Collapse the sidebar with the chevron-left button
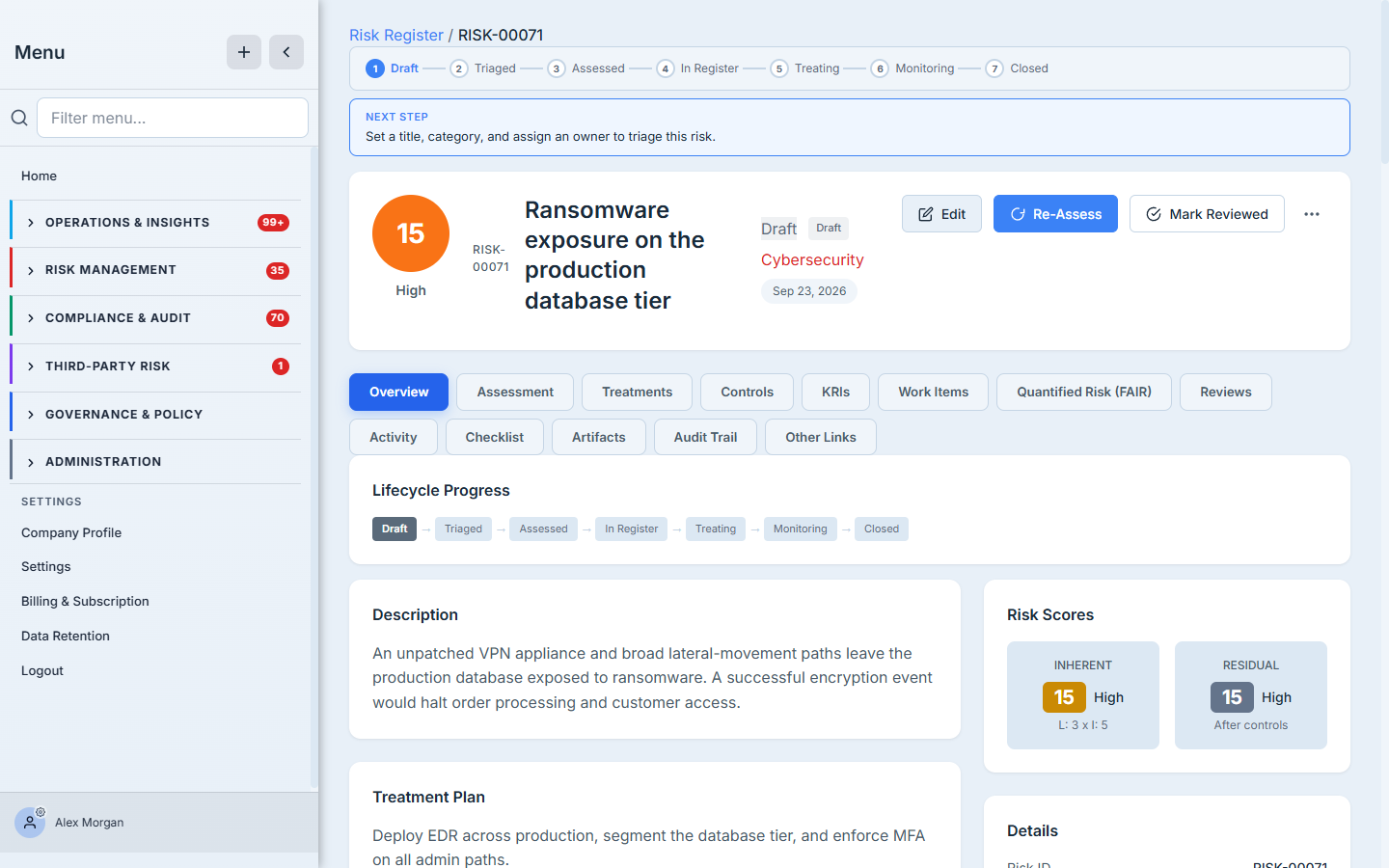1389x868 pixels. pyautogui.click(x=286, y=52)
